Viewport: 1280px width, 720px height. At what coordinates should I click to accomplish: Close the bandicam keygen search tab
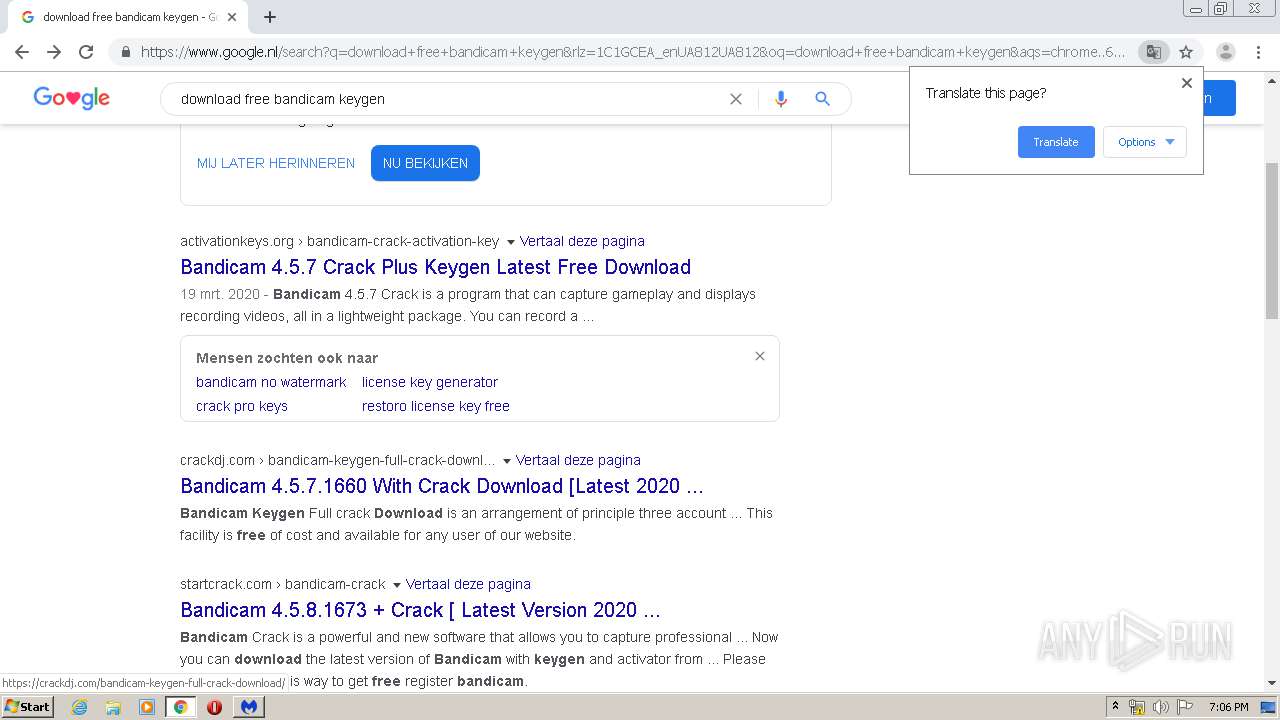(x=232, y=17)
